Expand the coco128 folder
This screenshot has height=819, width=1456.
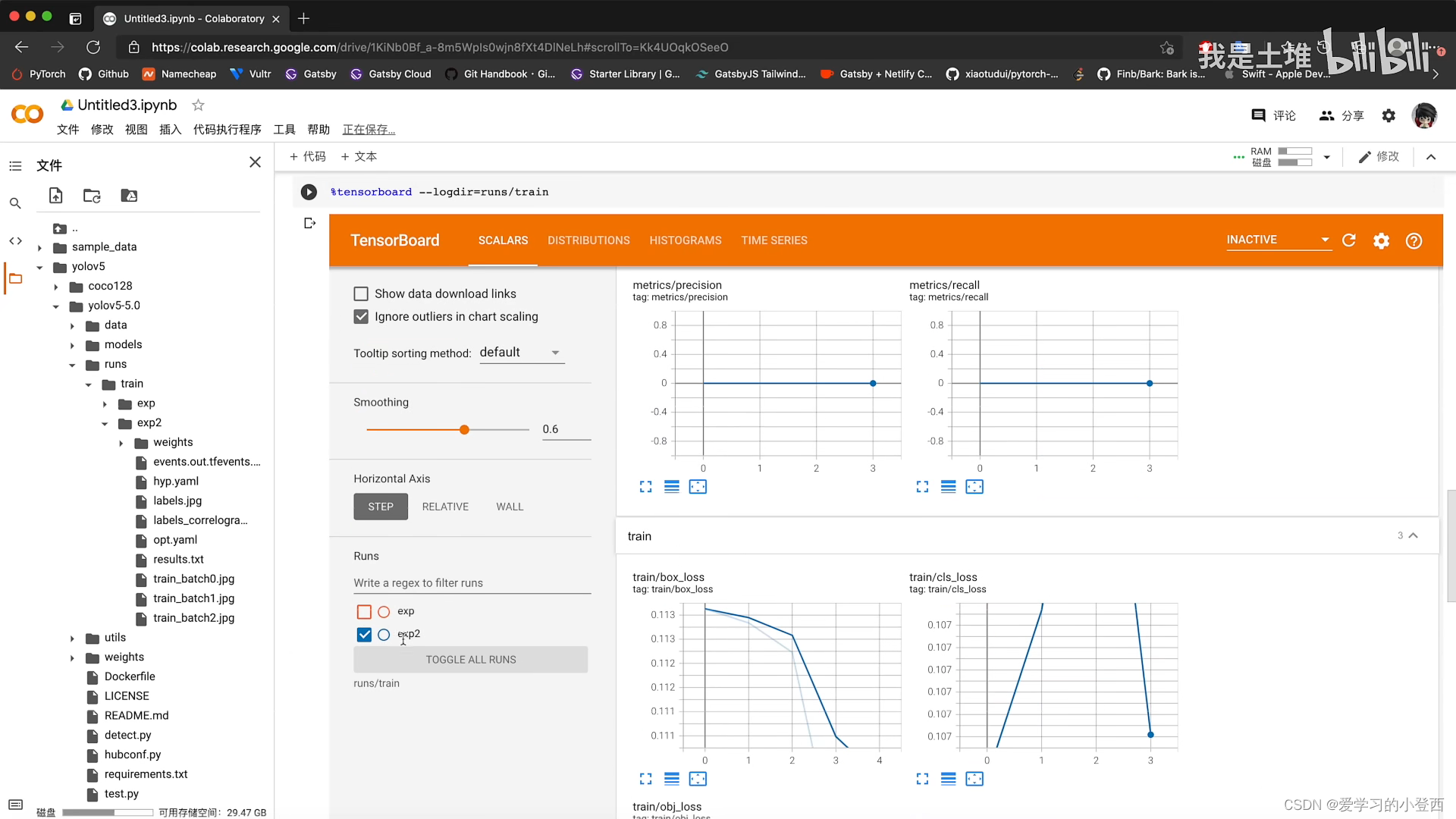55,287
